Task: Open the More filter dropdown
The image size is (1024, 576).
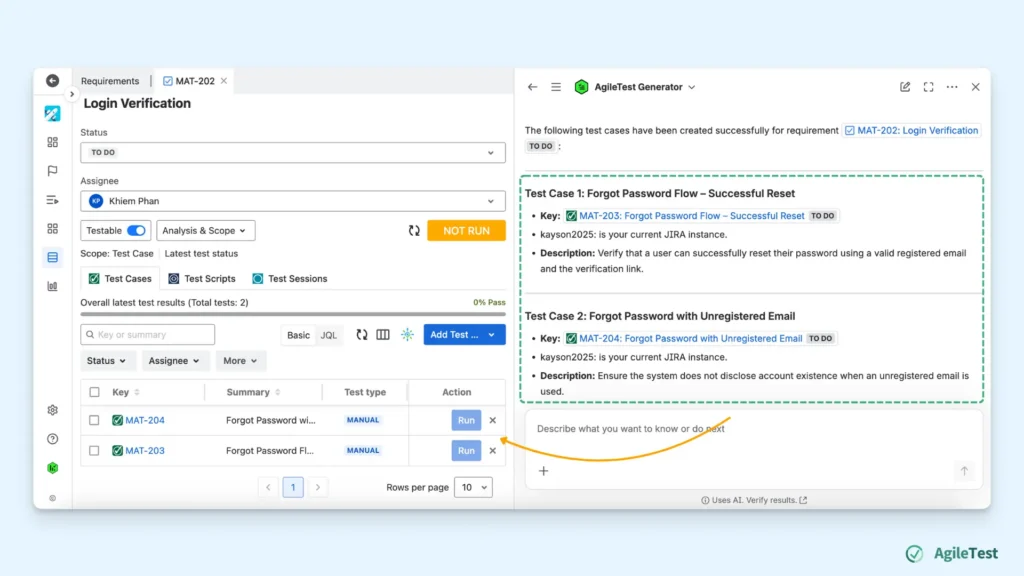Action: 240,360
